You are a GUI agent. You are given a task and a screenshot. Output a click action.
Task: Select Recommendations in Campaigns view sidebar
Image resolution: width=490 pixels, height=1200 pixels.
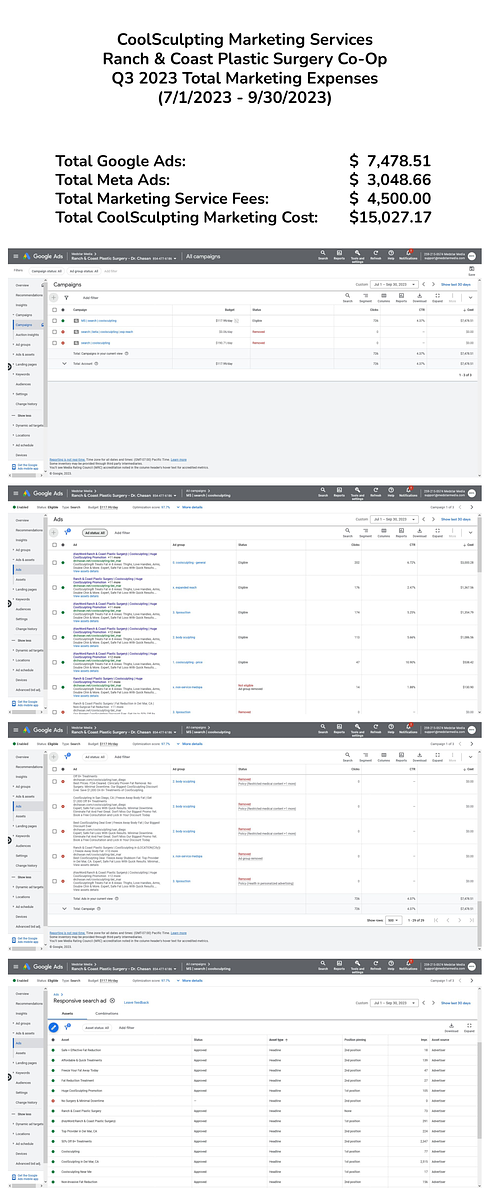[x=28, y=295]
